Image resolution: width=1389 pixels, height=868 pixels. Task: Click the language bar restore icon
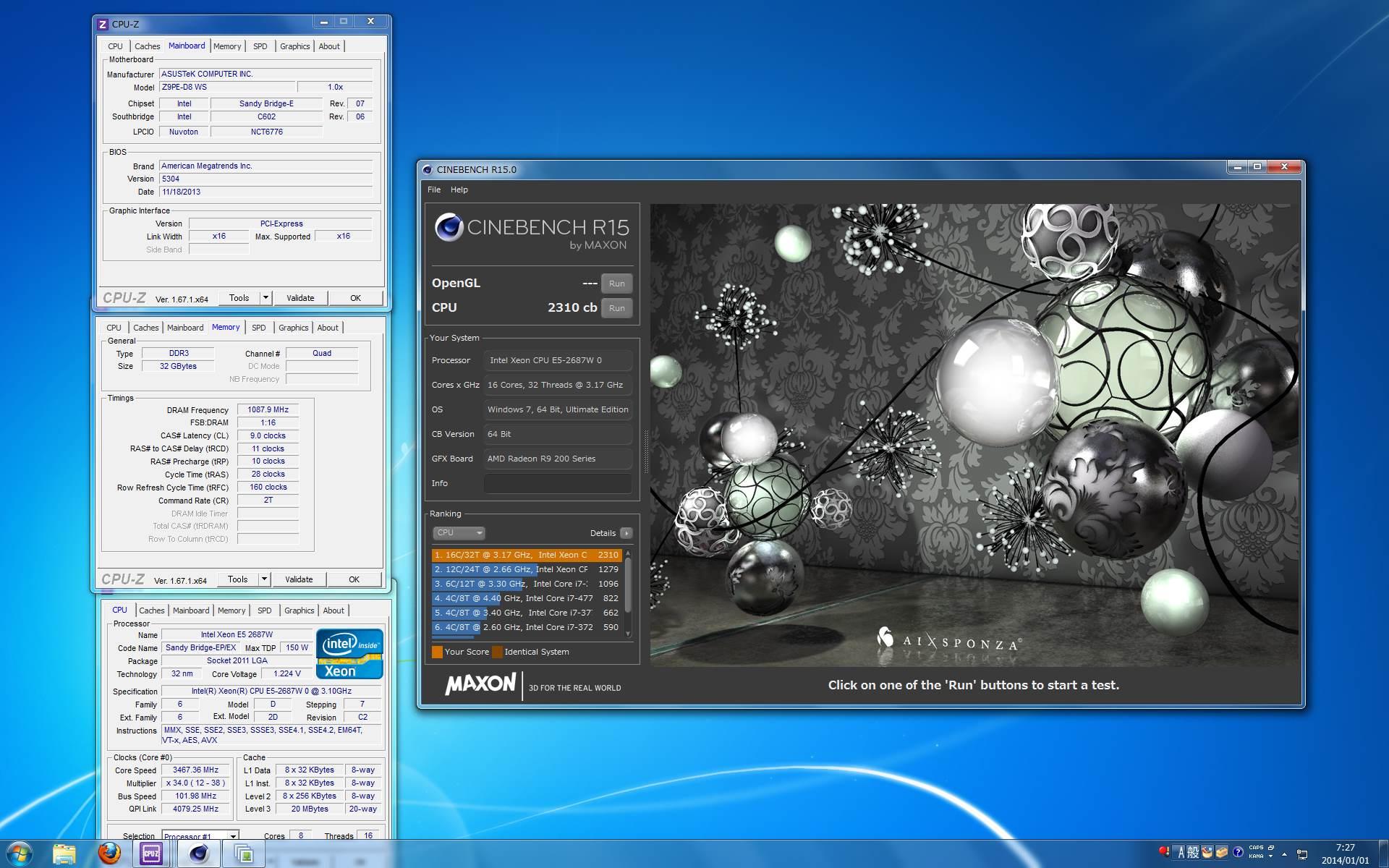[1271, 848]
